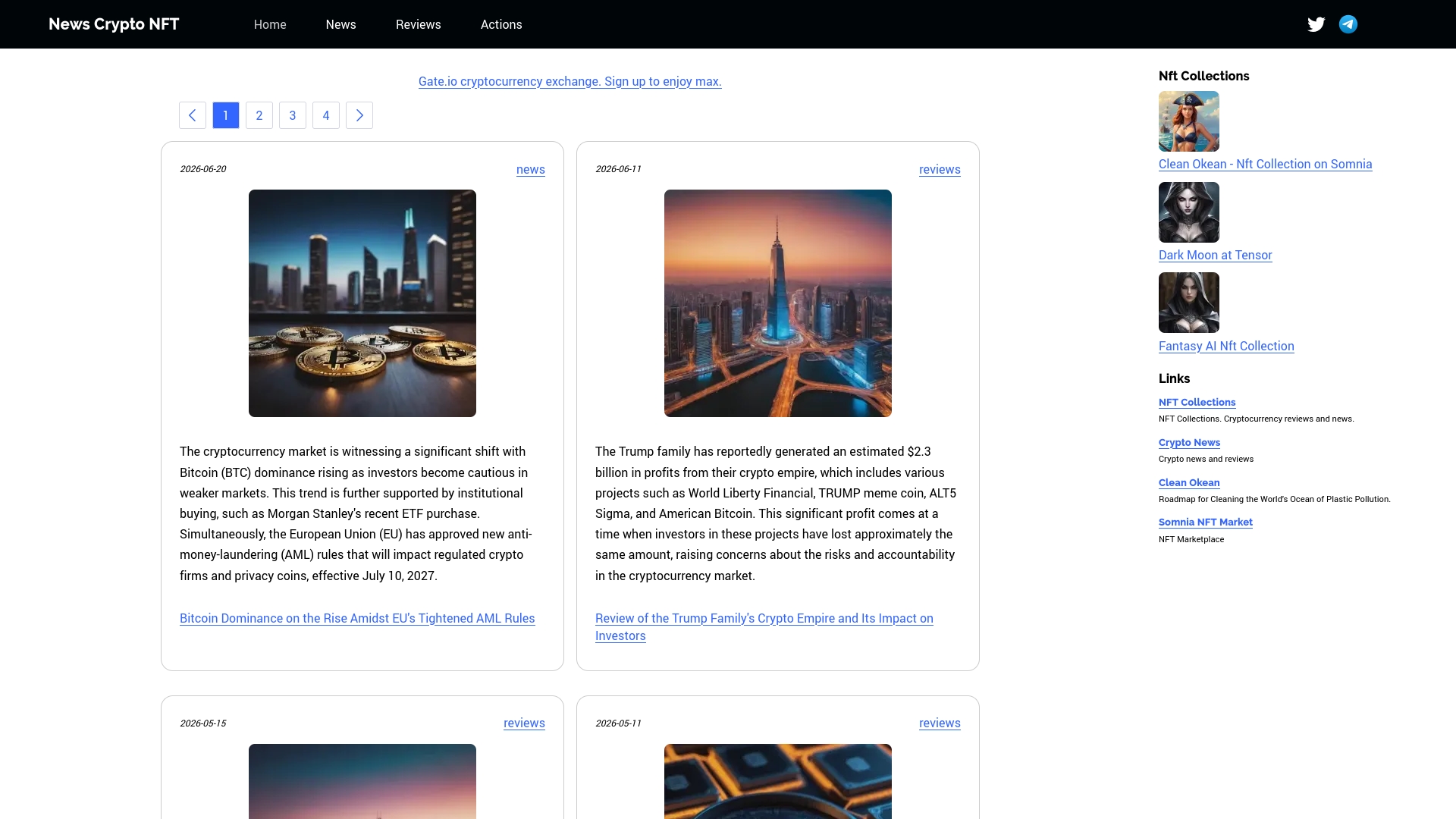Open the Twitter profile icon
The width and height of the screenshot is (1456, 819).
coord(1316,24)
